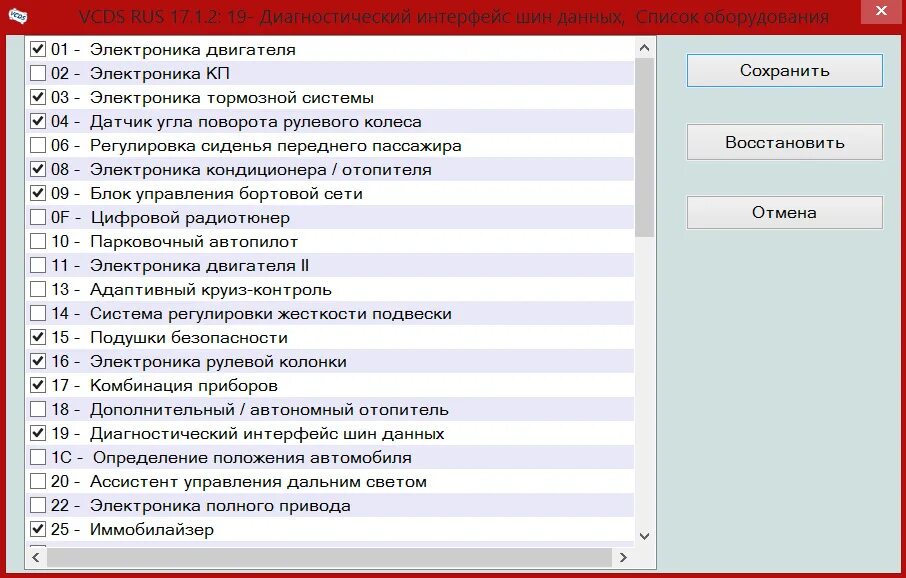This screenshot has height=578, width=906.
Task: Check 18 Дополнительный / автономный отопитель box
Action: (x=38, y=409)
